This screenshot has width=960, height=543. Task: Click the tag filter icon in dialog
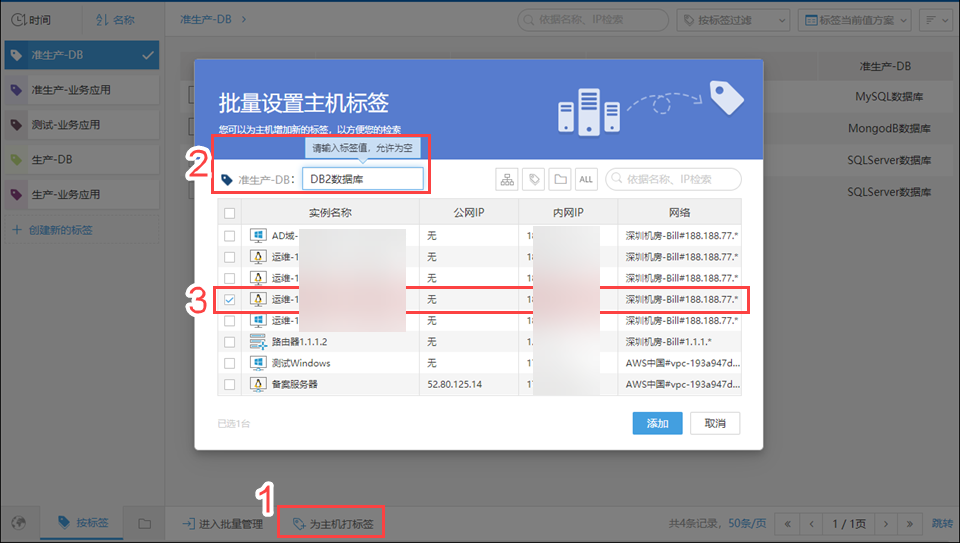pyautogui.click(x=534, y=180)
